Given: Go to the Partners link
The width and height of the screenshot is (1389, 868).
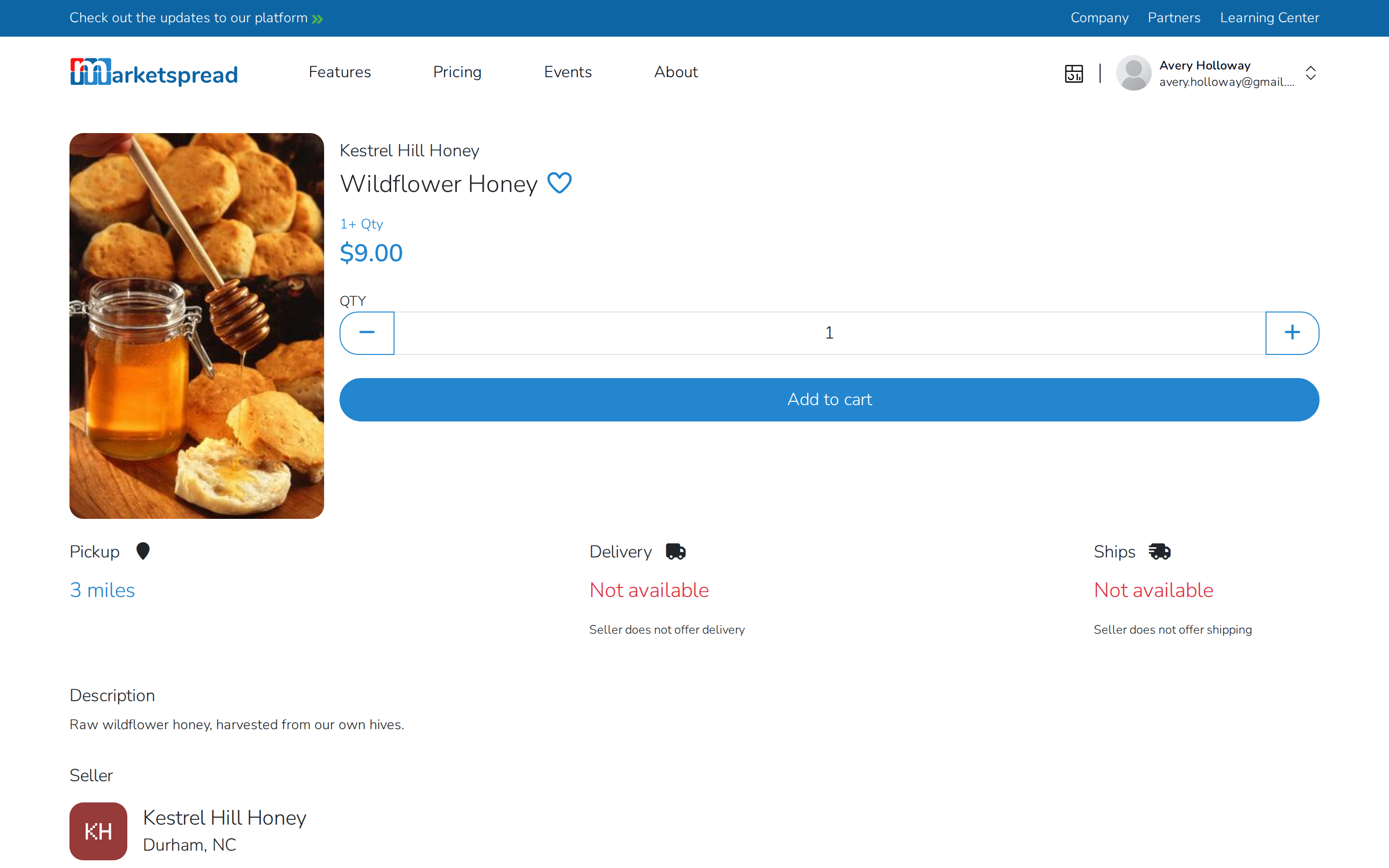Looking at the screenshot, I should pos(1174,18).
